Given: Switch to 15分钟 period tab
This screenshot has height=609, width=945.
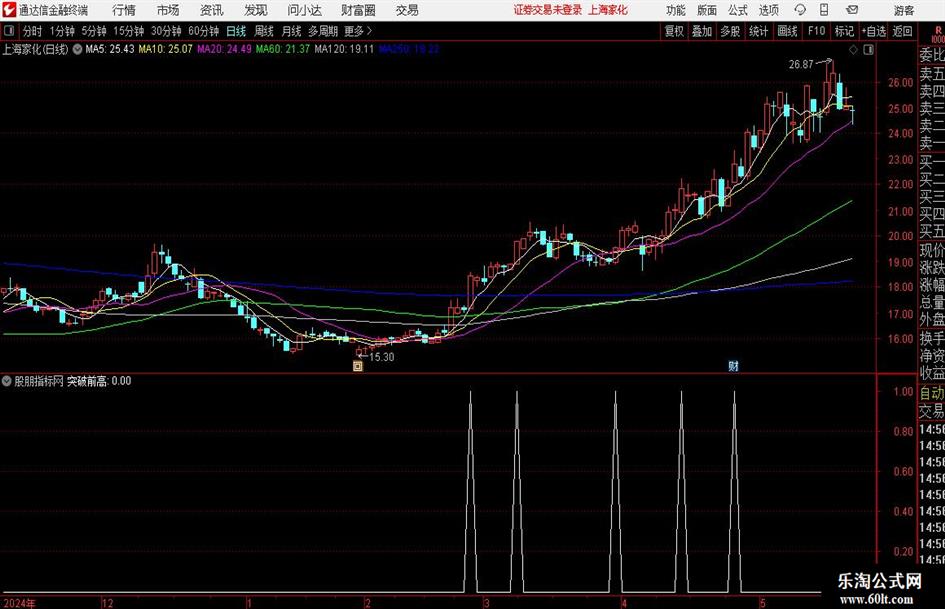Looking at the screenshot, I should [x=128, y=31].
